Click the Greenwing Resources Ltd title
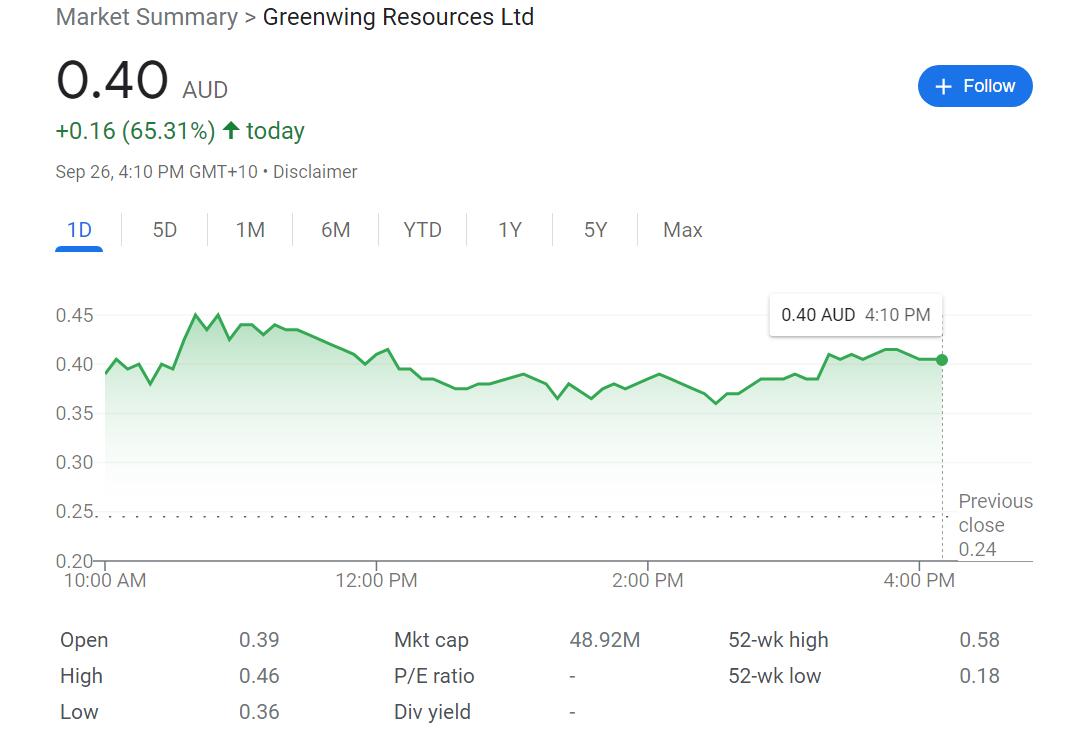The width and height of the screenshot is (1078, 733). tap(396, 17)
